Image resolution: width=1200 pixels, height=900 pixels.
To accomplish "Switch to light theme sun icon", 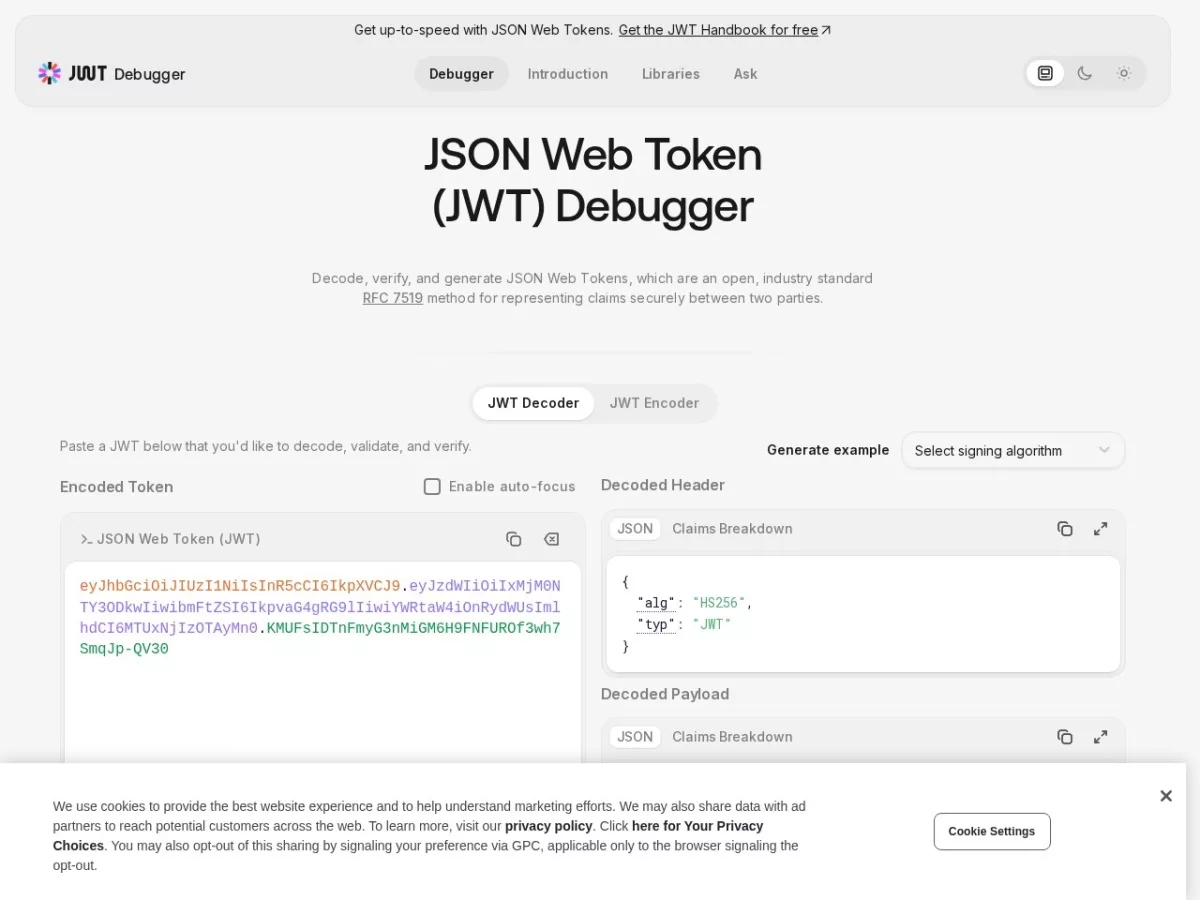I will [1124, 73].
